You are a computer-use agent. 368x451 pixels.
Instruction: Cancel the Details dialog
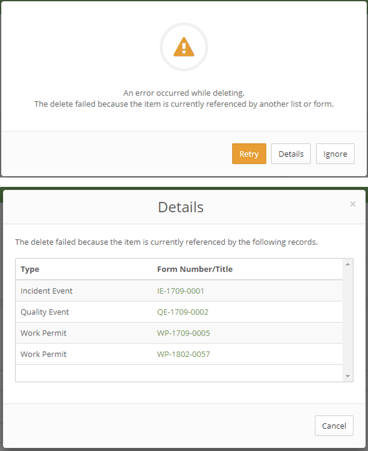coord(334,426)
